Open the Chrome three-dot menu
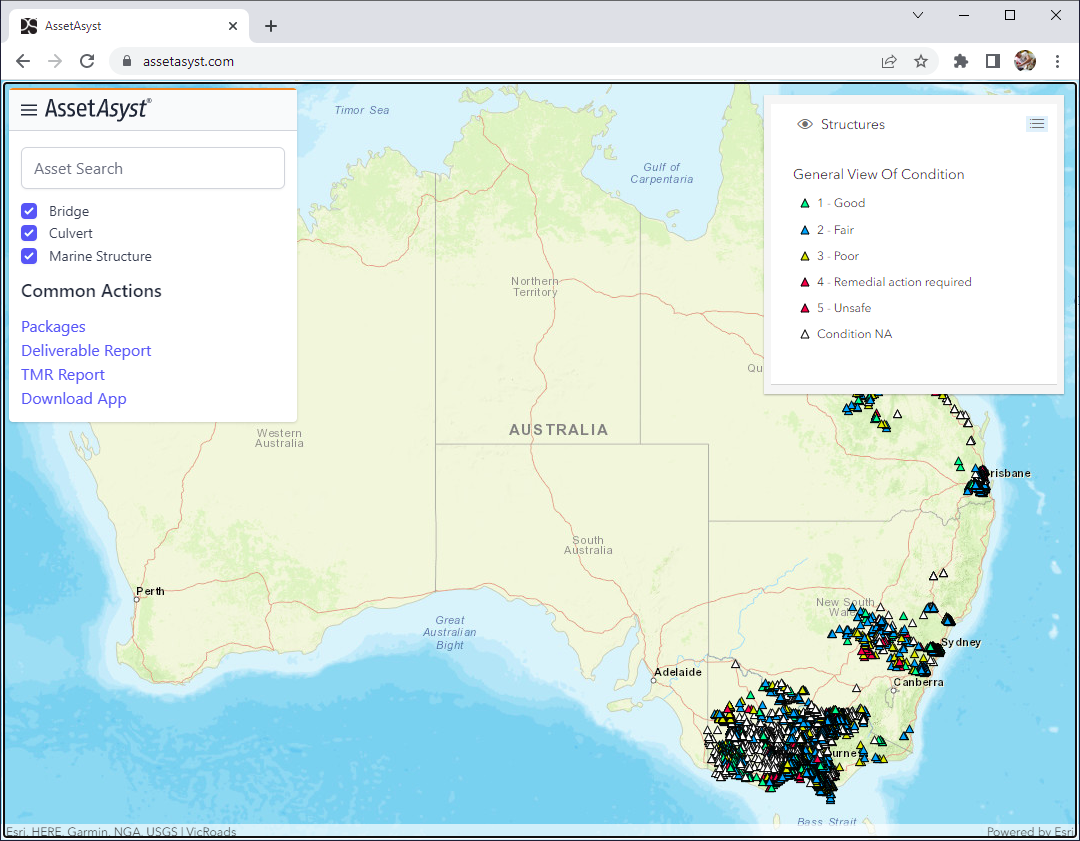Viewport: 1080px width, 841px height. [1057, 61]
